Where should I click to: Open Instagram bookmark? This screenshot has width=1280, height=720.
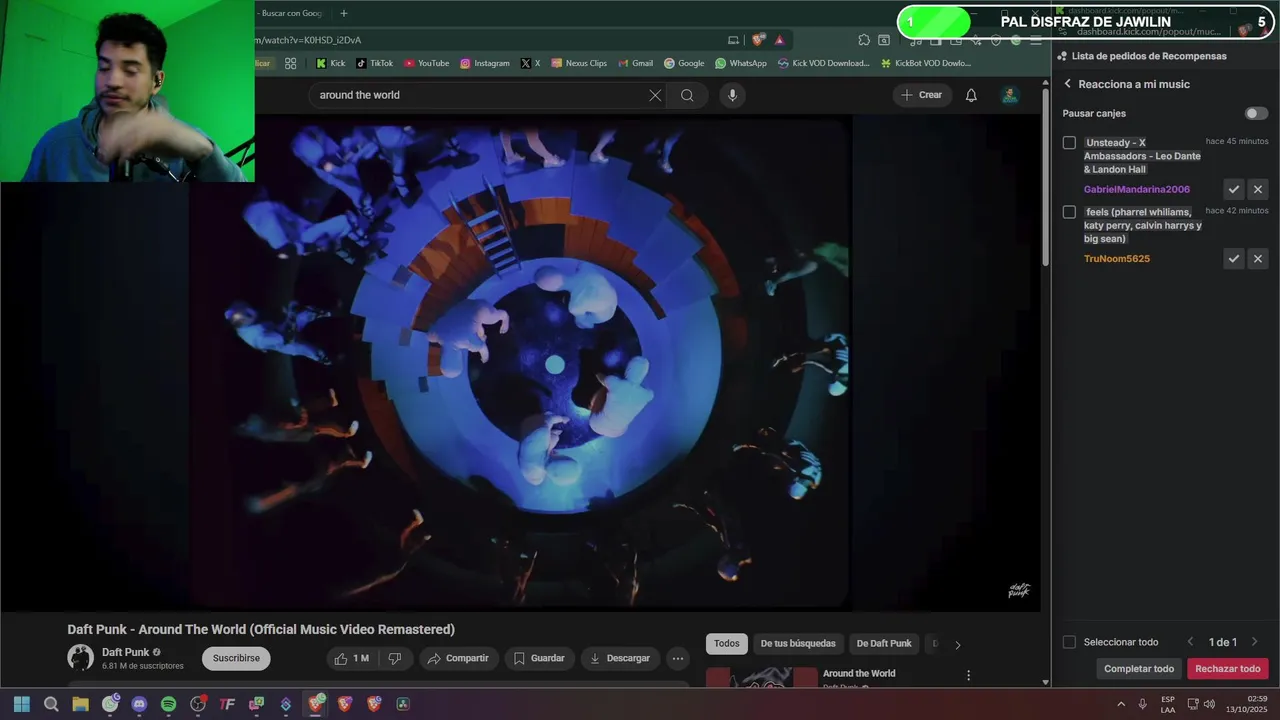pyautogui.click(x=485, y=63)
